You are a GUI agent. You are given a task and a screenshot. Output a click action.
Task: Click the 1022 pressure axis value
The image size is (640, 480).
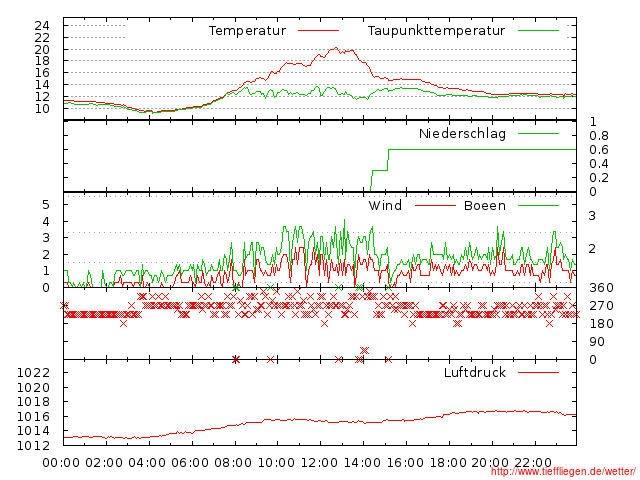[x=33, y=373]
